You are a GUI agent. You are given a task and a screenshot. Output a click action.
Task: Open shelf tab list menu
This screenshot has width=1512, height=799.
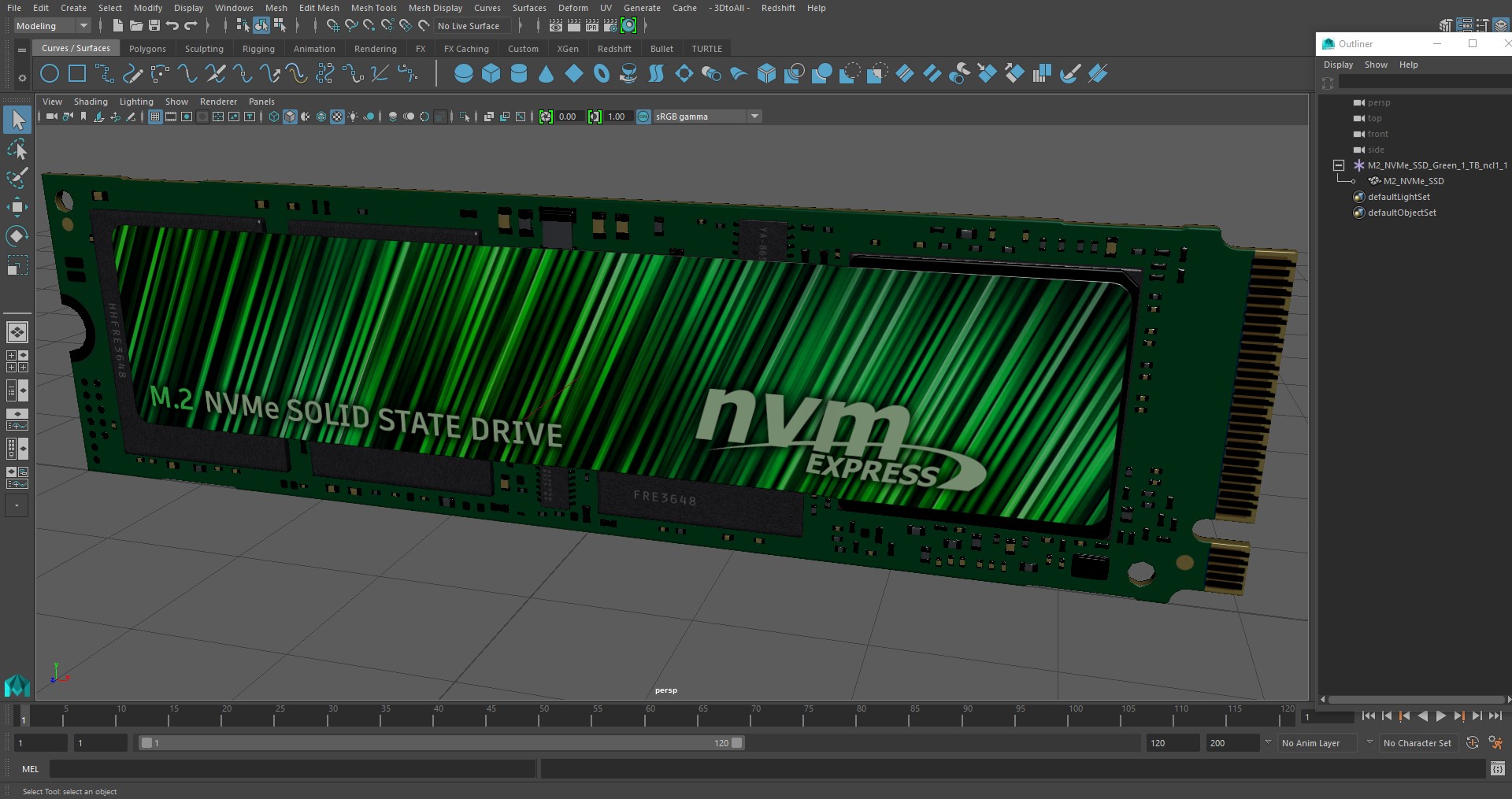coord(22,49)
